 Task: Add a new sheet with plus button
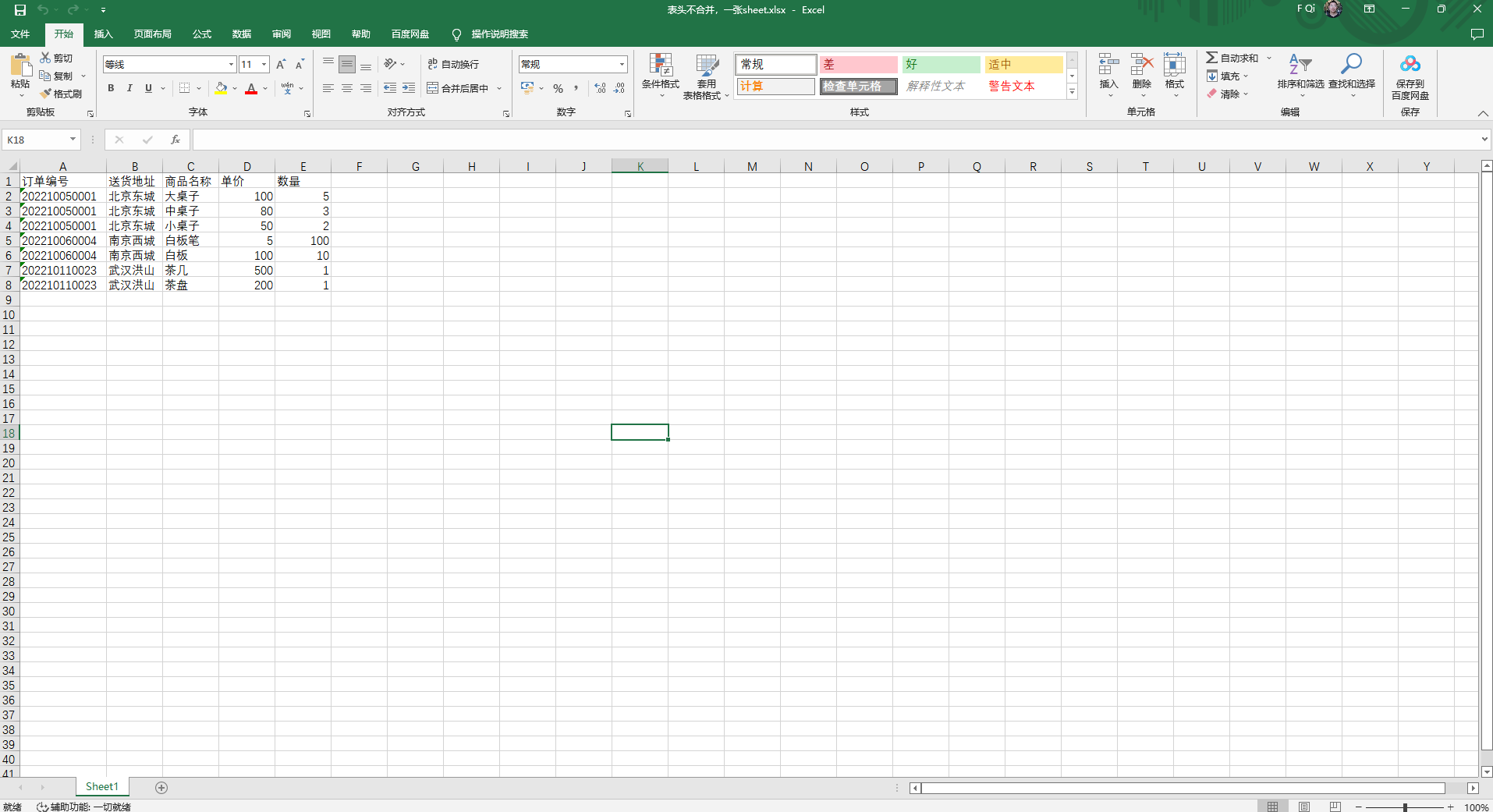(x=161, y=788)
